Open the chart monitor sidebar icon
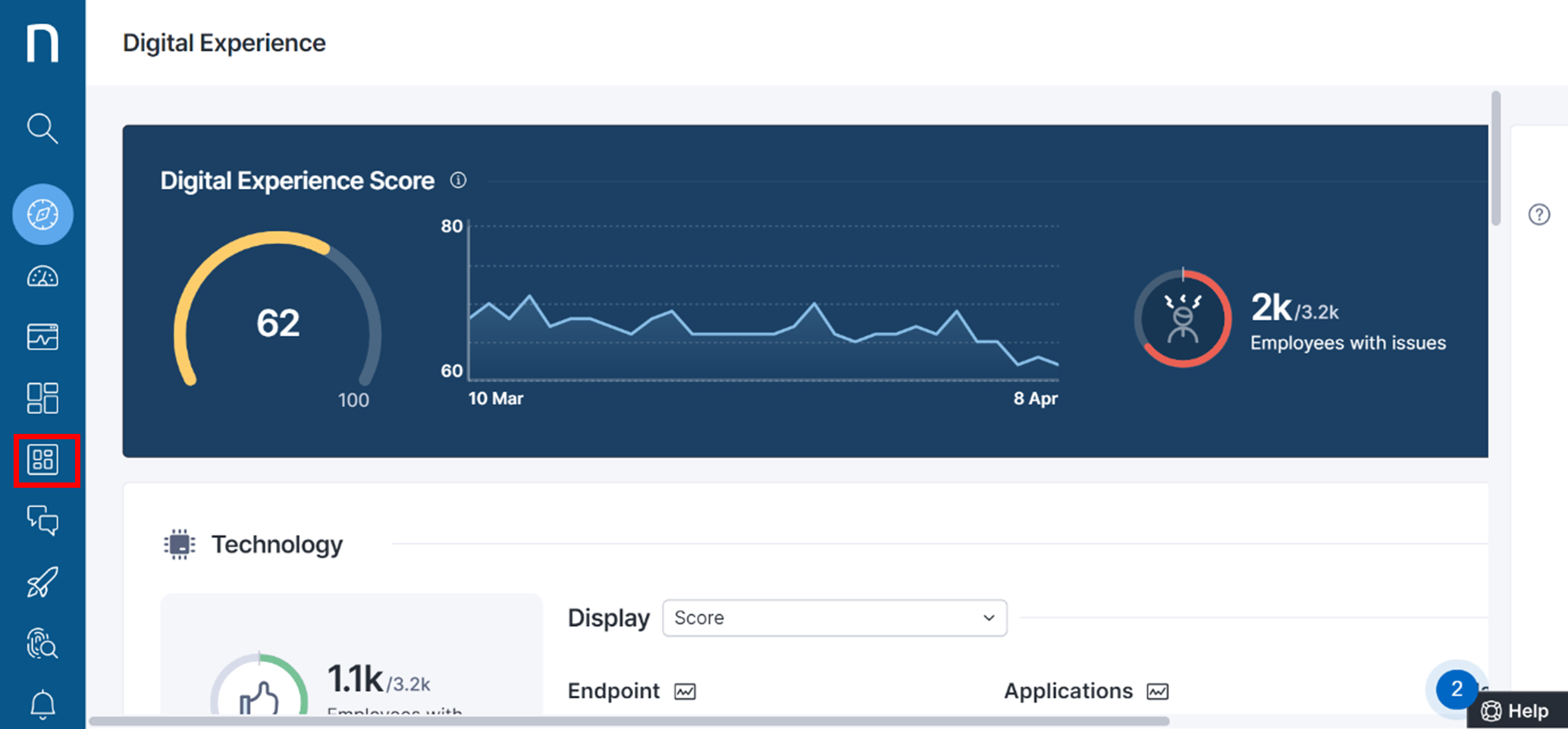This screenshot has height=729, width=1568. [x=42, y=337]
